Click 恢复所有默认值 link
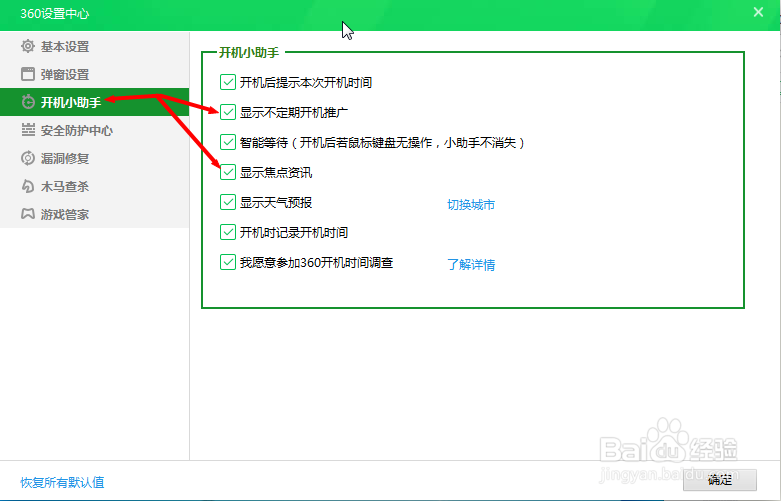 [x=62, y=482]
